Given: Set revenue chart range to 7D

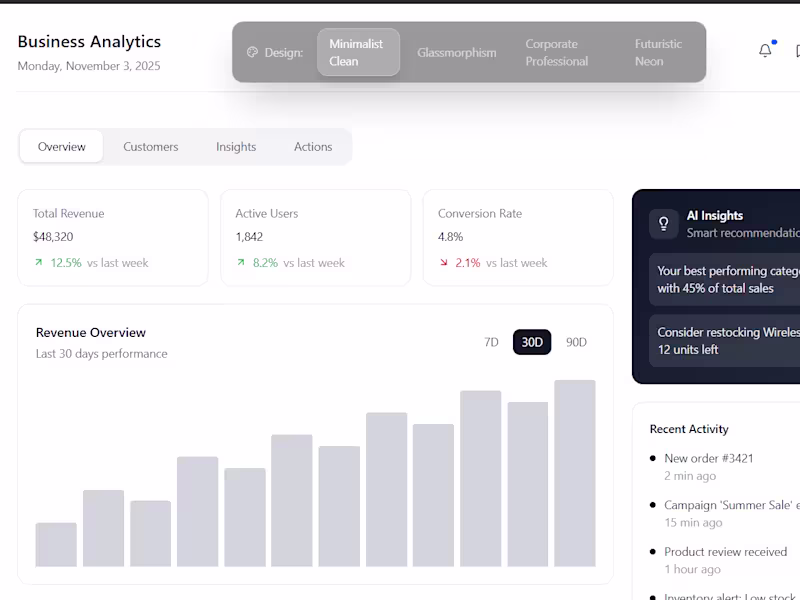Looking at the screenshot, I should pyautogui.click(x=491, y=342).
